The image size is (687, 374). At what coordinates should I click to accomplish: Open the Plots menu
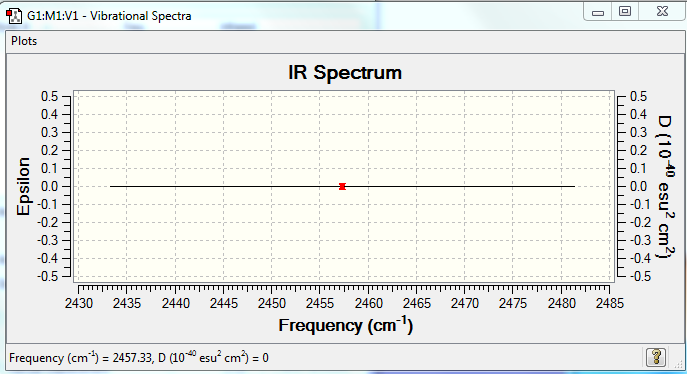24,41
